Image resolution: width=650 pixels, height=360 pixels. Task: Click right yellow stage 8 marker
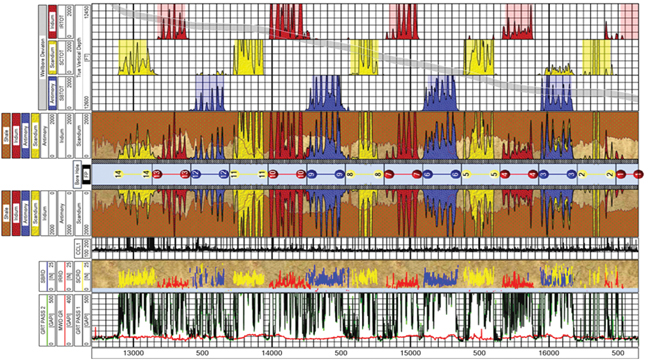pos(378,175)
